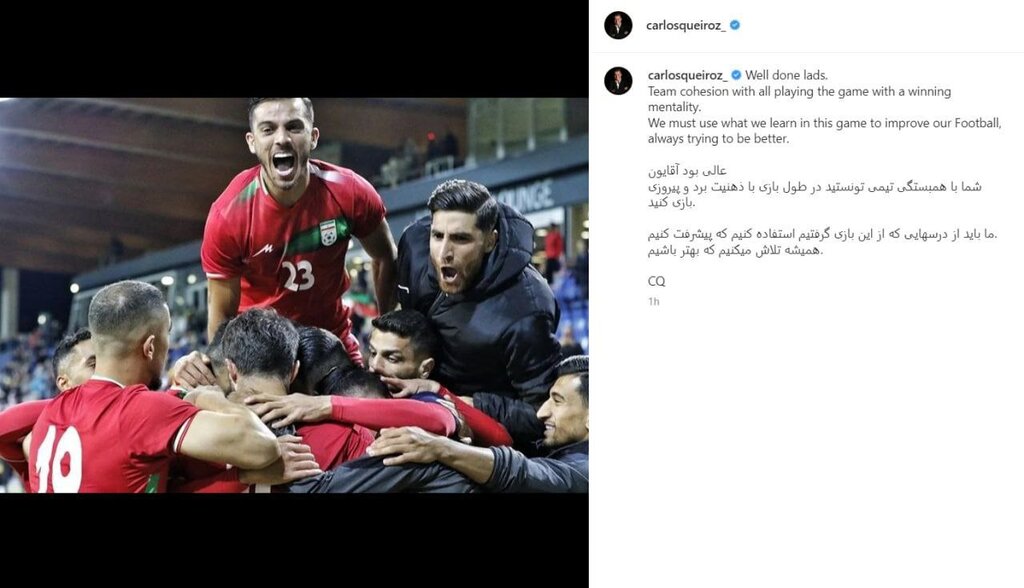Viewport: 1024px width, 588px height.
Task: Open the avatar beside the caption text
Action: 618,81
